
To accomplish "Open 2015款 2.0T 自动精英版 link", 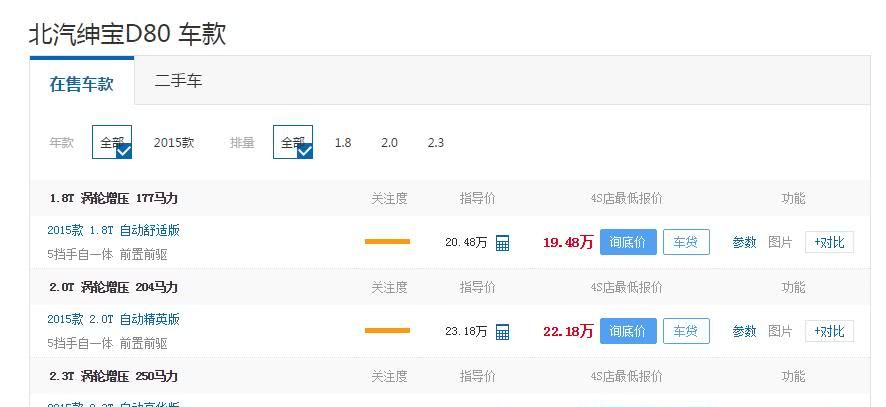I will tap(114, 319).
